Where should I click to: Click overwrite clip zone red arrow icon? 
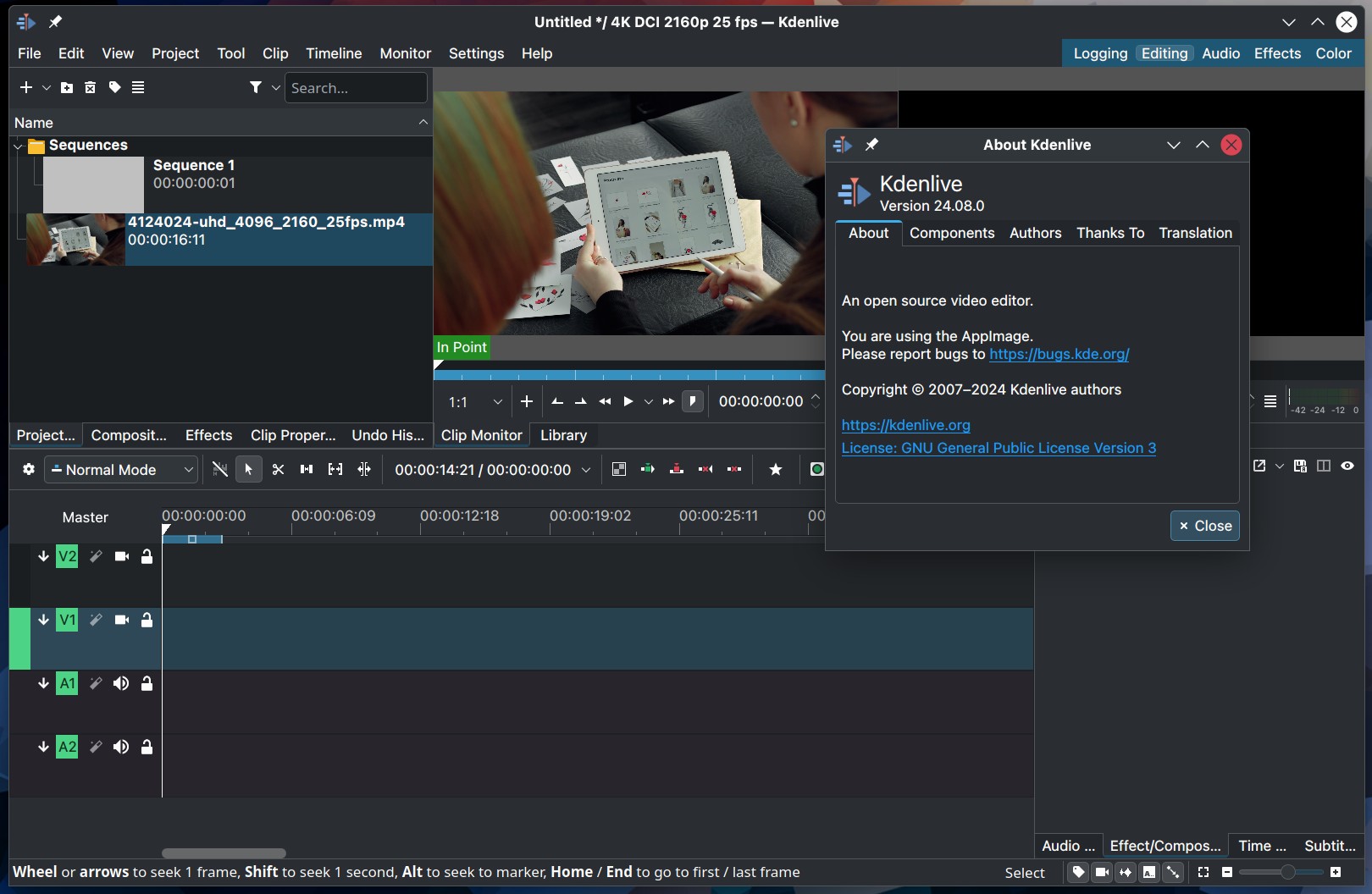(x=677, y=469)
